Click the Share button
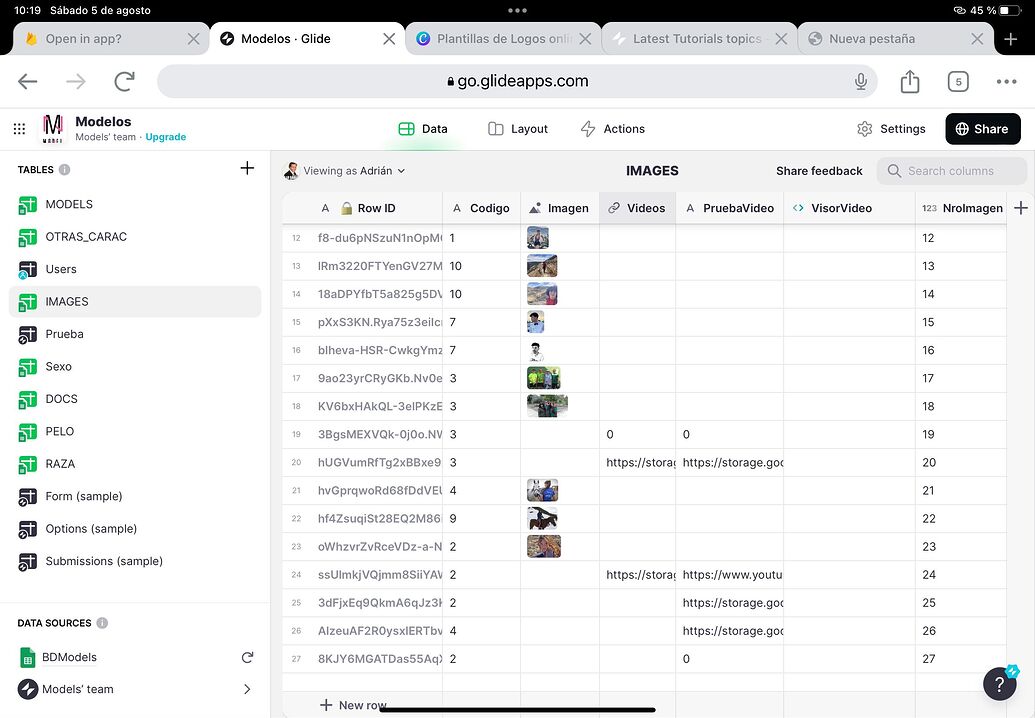Viewport: 1035px width, 718px height. [x=982, y=129]
